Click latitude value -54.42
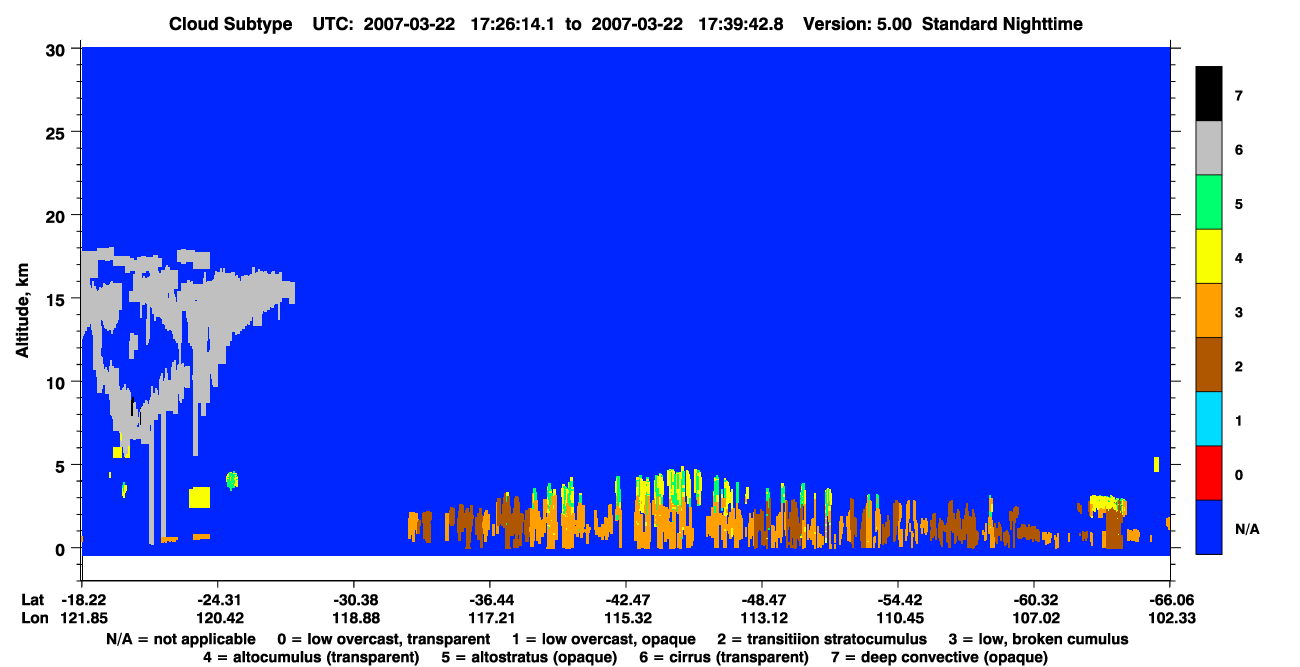Screen dimensions: 1300x667 pyautogui.click(x=898, y=600)
